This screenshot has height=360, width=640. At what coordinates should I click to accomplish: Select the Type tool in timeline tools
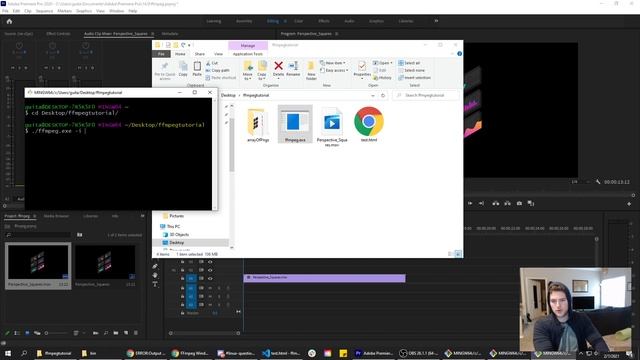pos(155,284)
